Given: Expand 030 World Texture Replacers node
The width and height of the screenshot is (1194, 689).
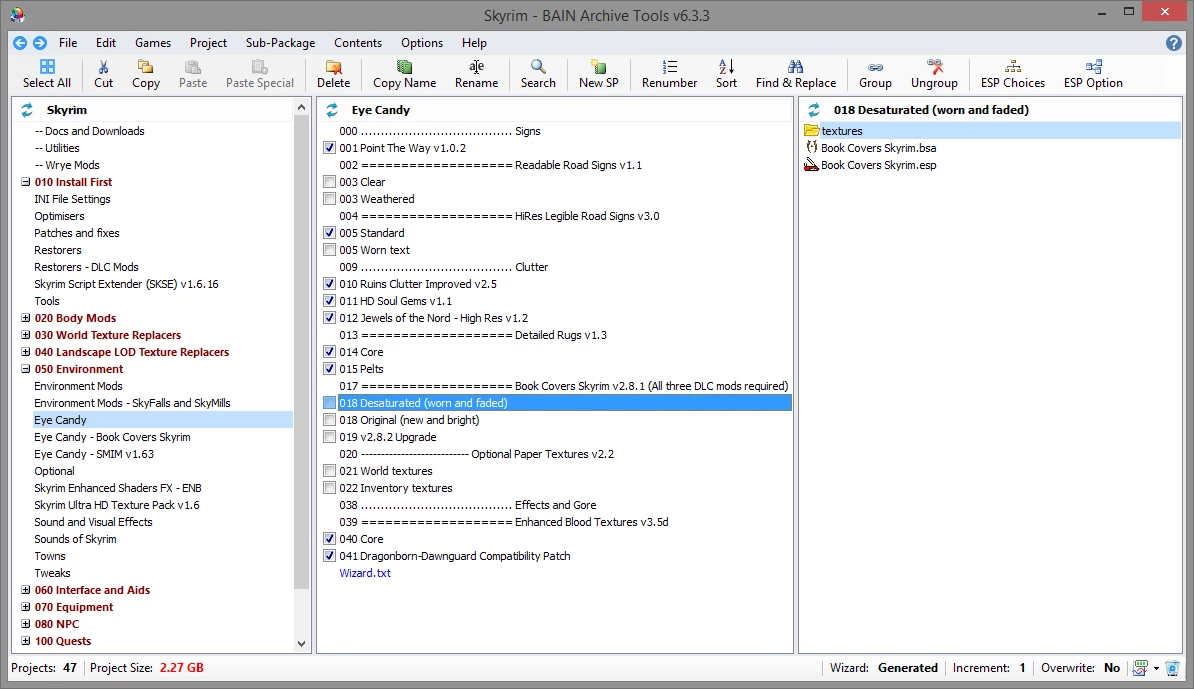Looking at the screenshot, I should pos(25,335).
